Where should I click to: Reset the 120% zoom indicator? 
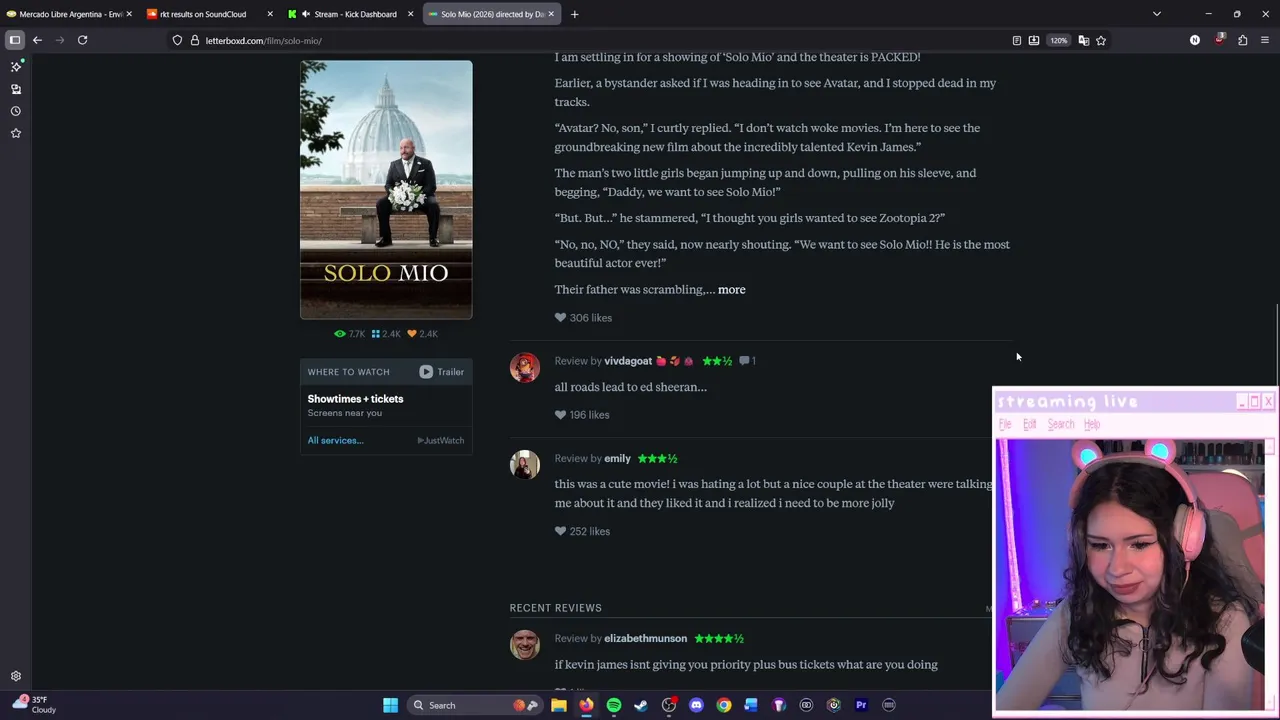pyautogui.click(x=1059, y=40)
